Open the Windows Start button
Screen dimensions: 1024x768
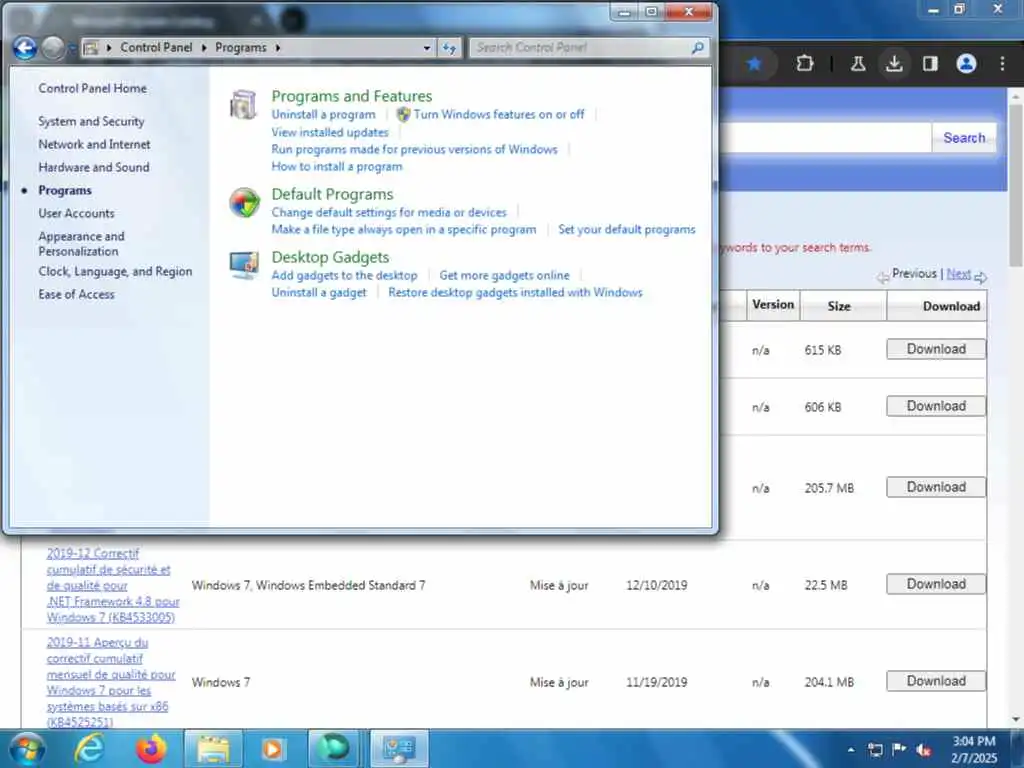27,749
